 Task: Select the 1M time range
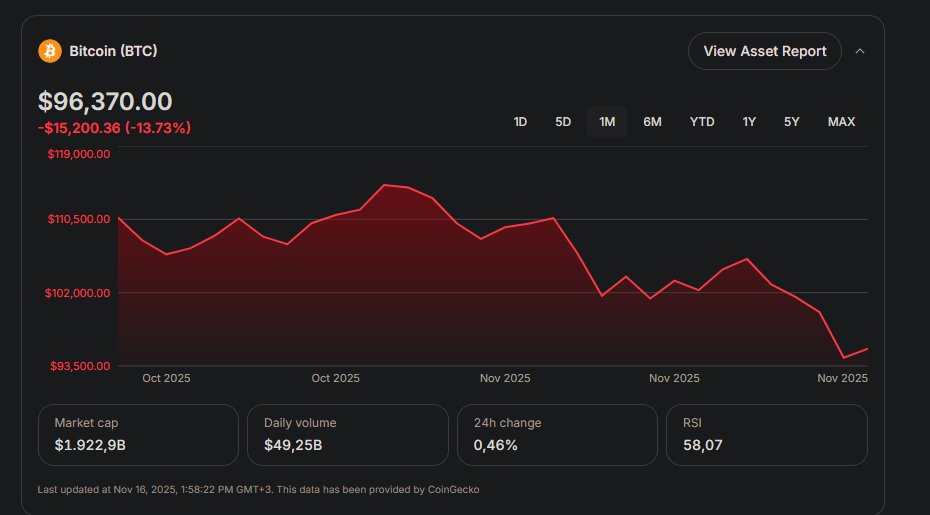(607, 122)
